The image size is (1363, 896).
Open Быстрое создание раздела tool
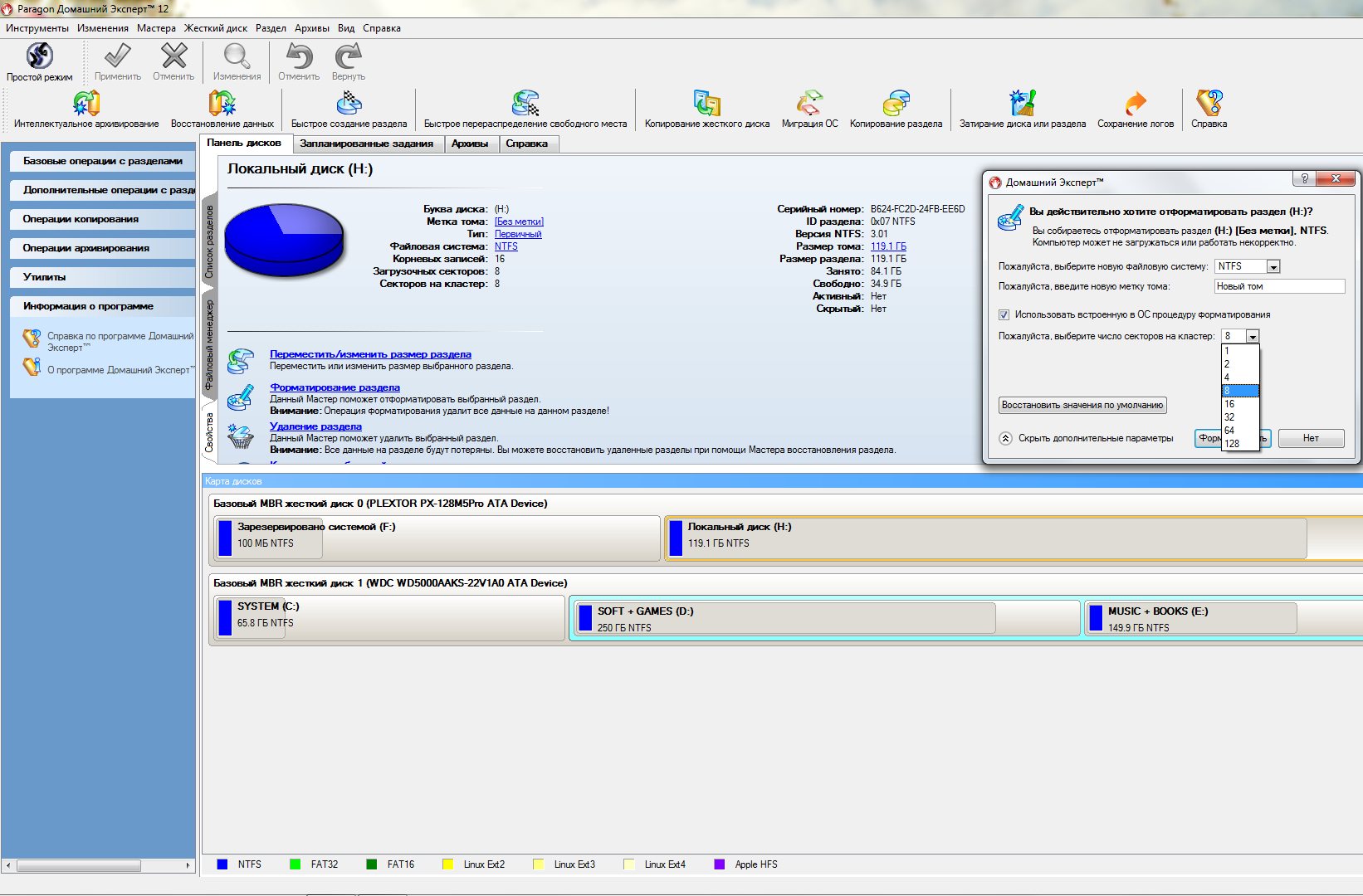[x=349, y=103]
